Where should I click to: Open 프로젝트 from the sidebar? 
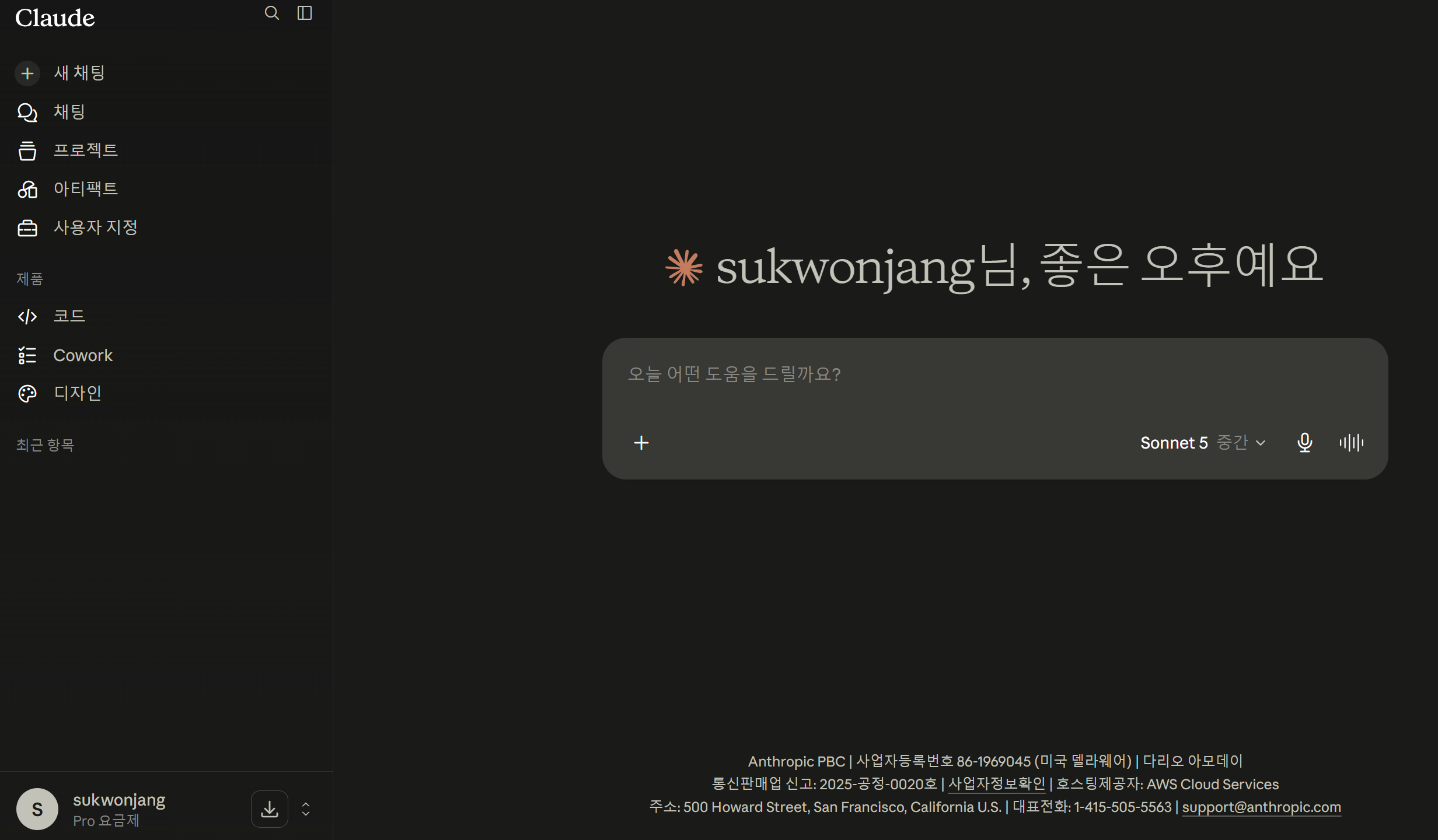point(86,150)
